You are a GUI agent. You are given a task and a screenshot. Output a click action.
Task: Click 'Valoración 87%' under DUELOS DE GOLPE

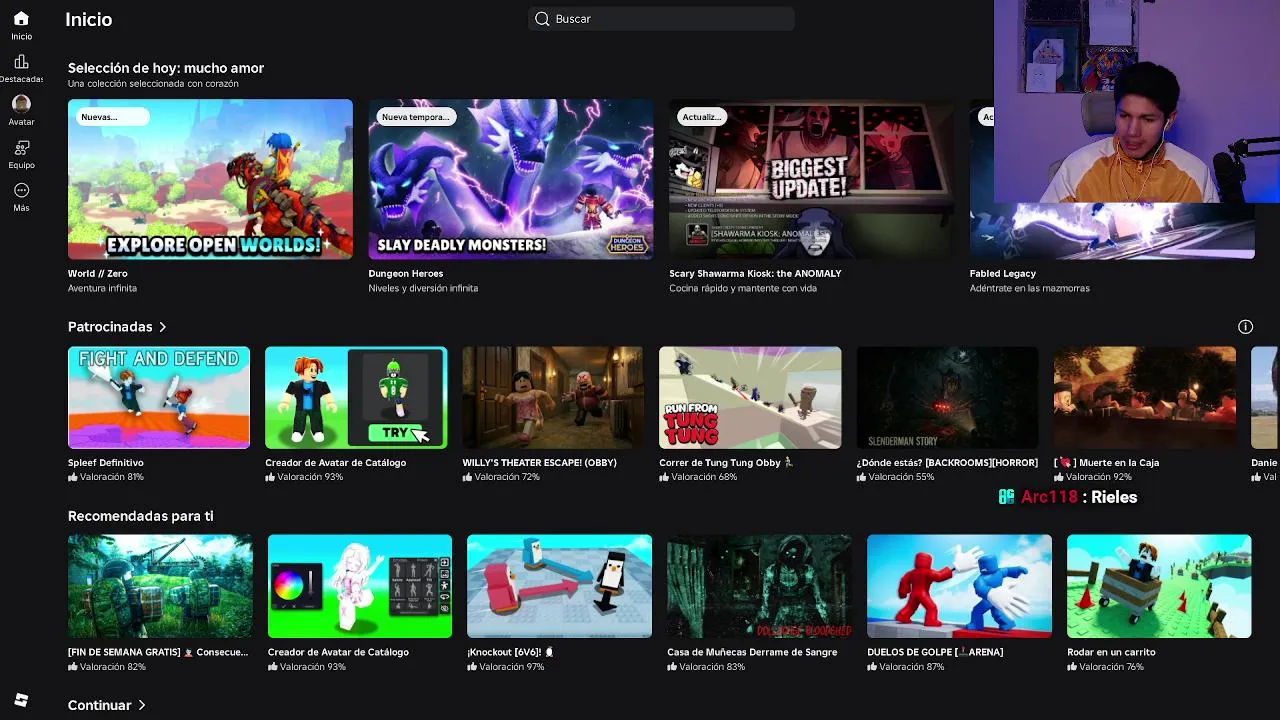click(x=910, y=667)
